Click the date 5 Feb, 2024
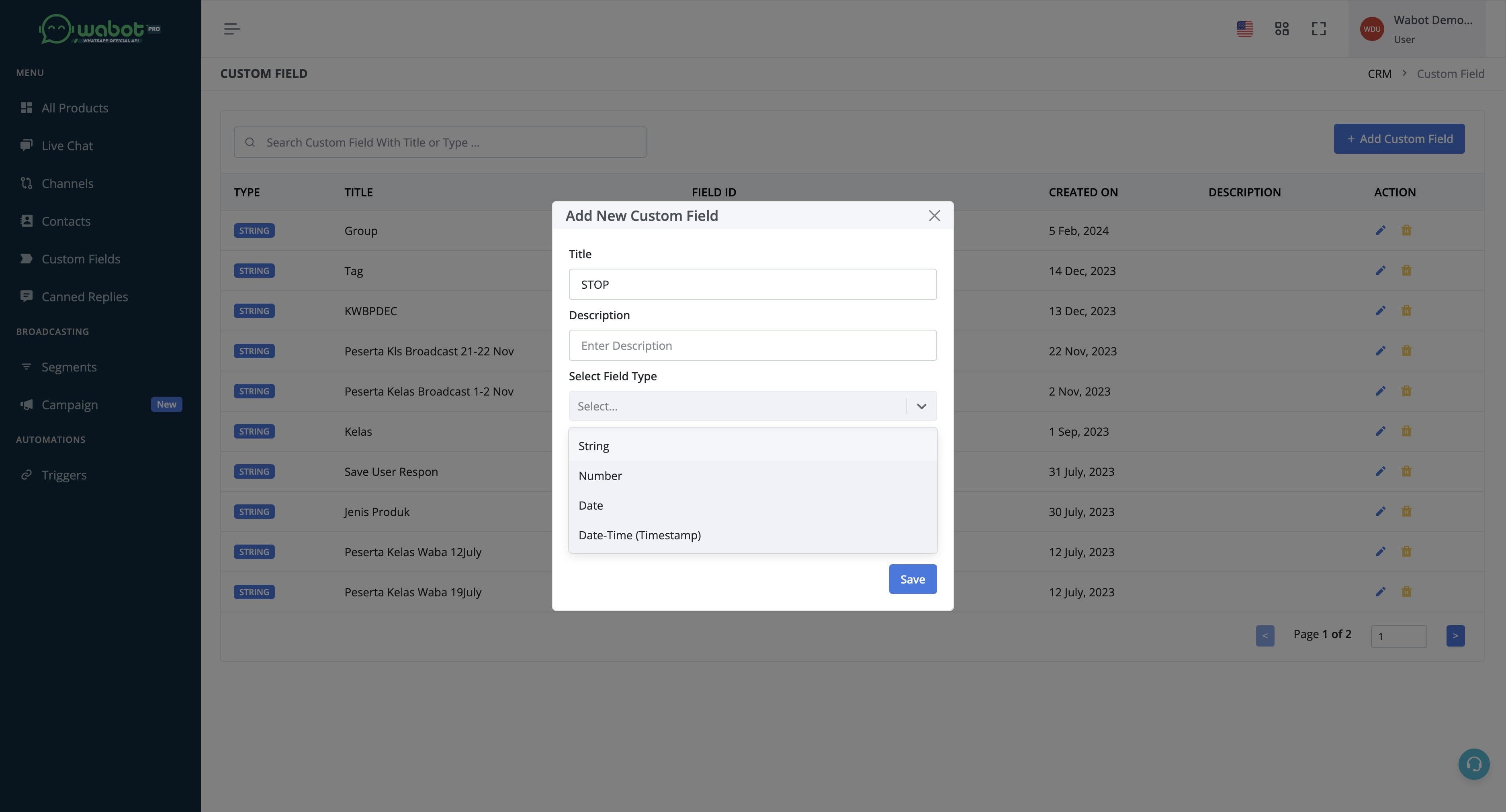The height and width of the screenshot is (812, 1506). tap(1078, 231)
